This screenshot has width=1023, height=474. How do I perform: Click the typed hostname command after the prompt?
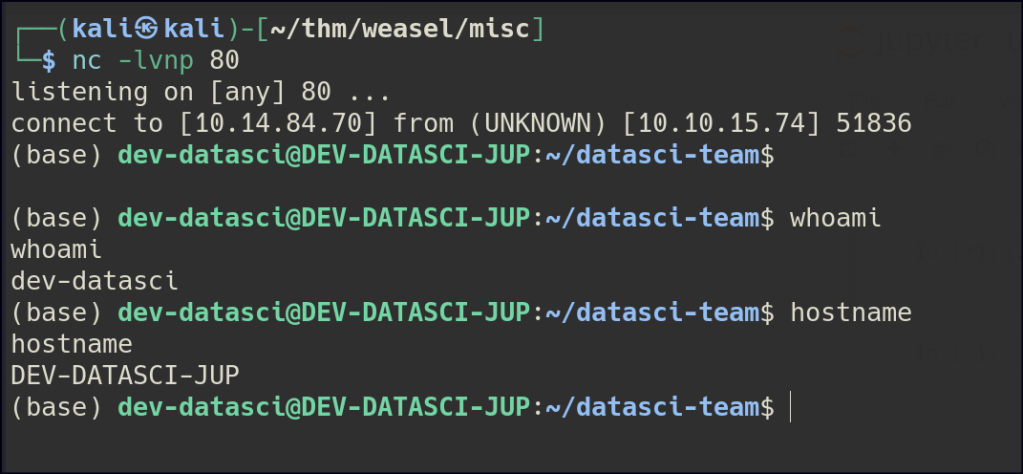pyautogui.click(x=851, y=313)
